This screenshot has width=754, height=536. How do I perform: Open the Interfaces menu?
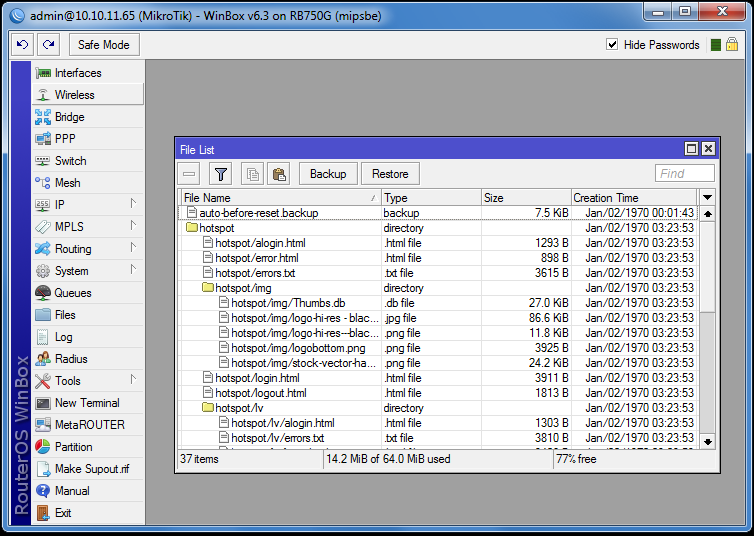88,73
